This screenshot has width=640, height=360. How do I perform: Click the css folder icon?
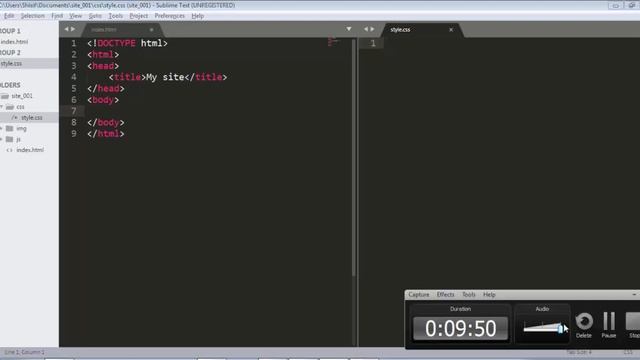(x=10, y=107)
